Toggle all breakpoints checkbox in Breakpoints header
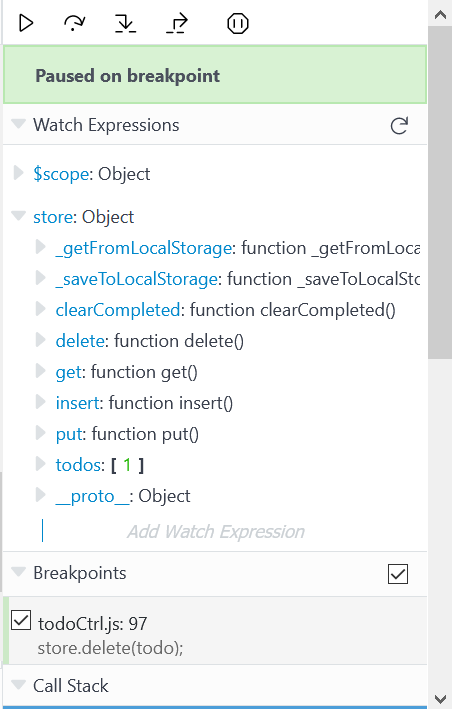The image size is (452, 709). click(398, 574)
